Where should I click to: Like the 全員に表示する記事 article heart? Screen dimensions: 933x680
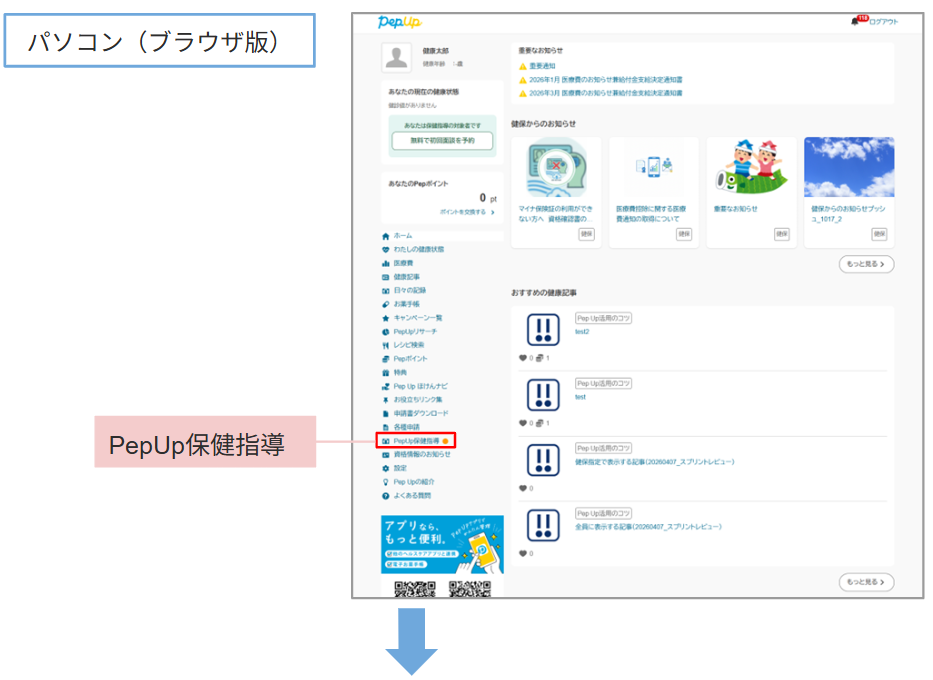[x=523, y=554]
